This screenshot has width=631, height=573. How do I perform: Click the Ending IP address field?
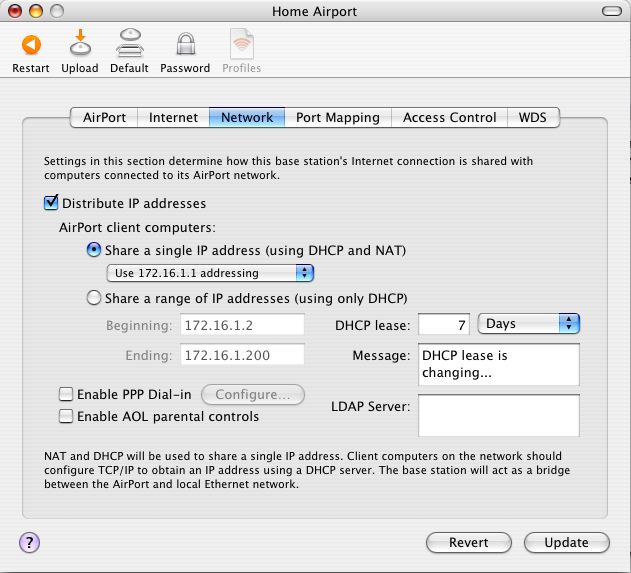[242, 355]
